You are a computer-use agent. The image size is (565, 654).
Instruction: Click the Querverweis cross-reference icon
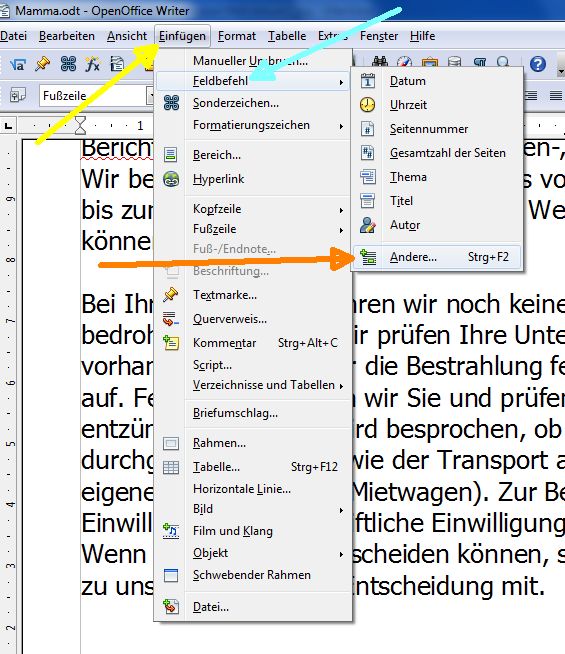171,319
